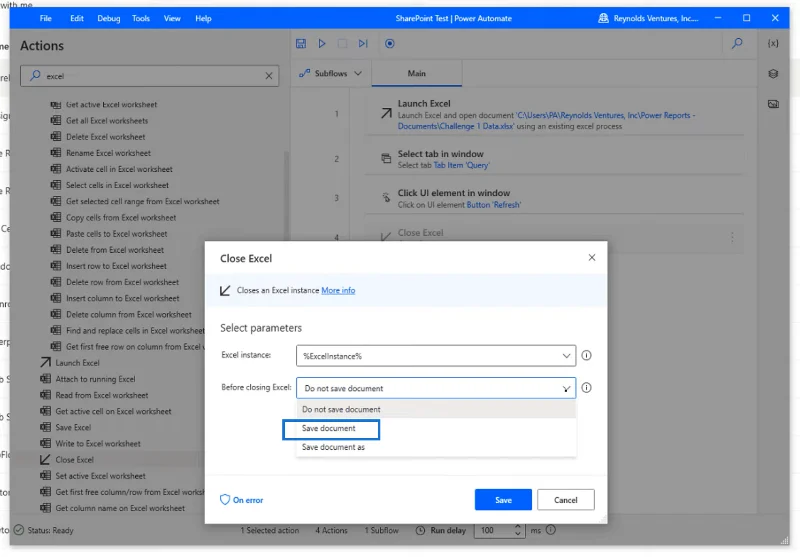Viewport: 800px width, 557px height.
Task: Click the dialog Save button
Action: [503, 500]
